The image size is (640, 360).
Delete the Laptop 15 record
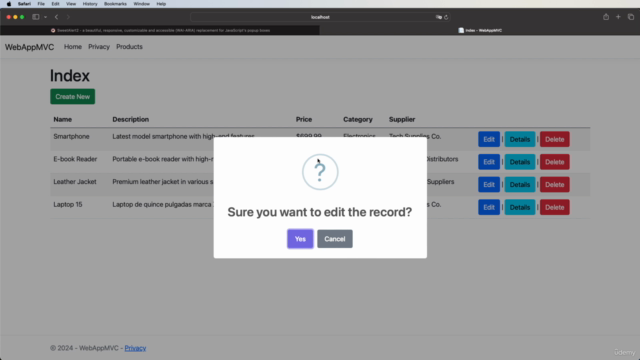555,207
